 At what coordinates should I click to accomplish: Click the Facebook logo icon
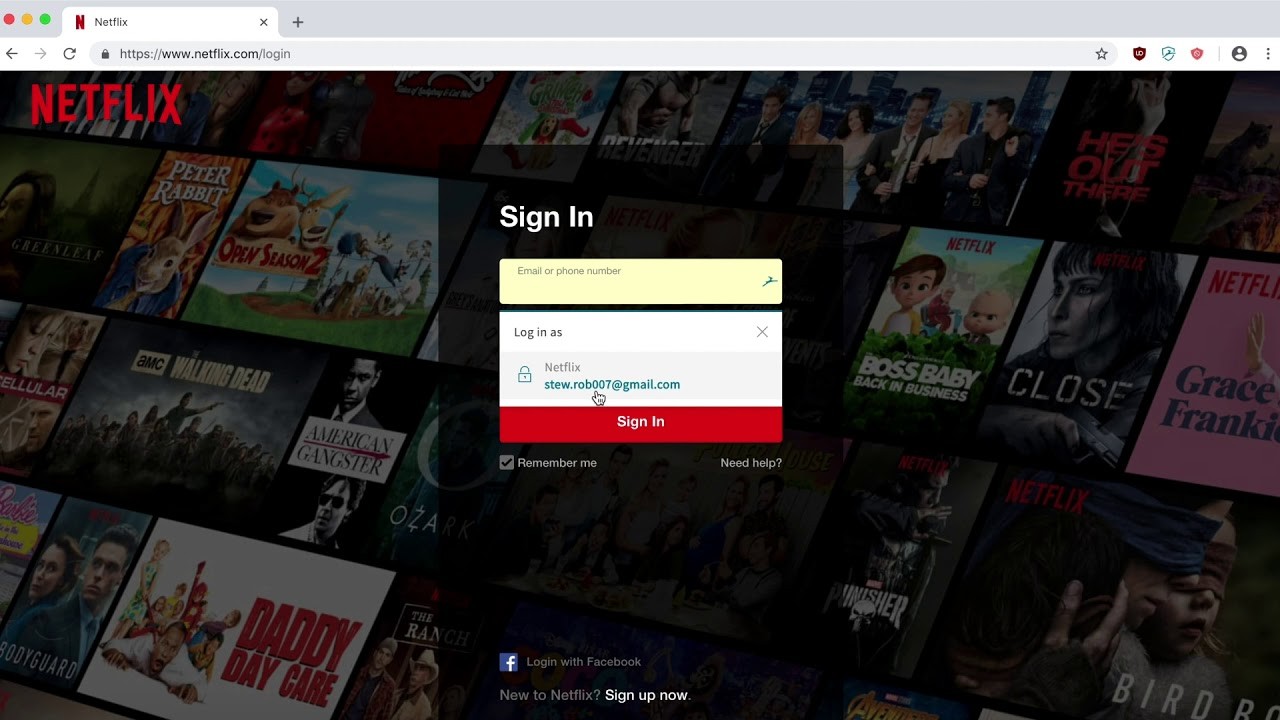coord(508,662)
